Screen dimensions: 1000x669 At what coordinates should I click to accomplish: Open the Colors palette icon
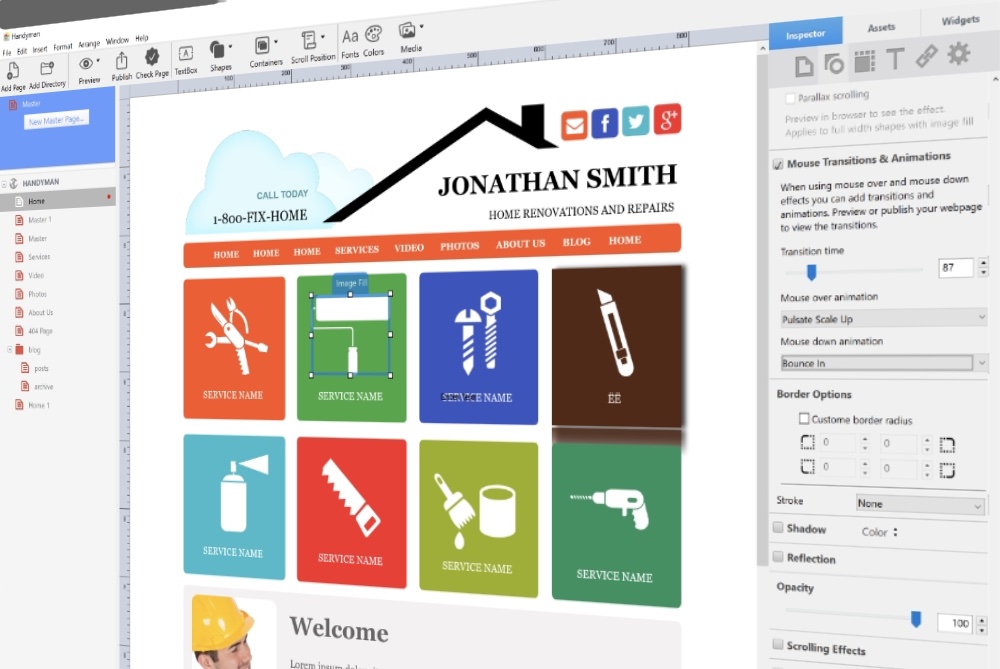click(374, 36)
